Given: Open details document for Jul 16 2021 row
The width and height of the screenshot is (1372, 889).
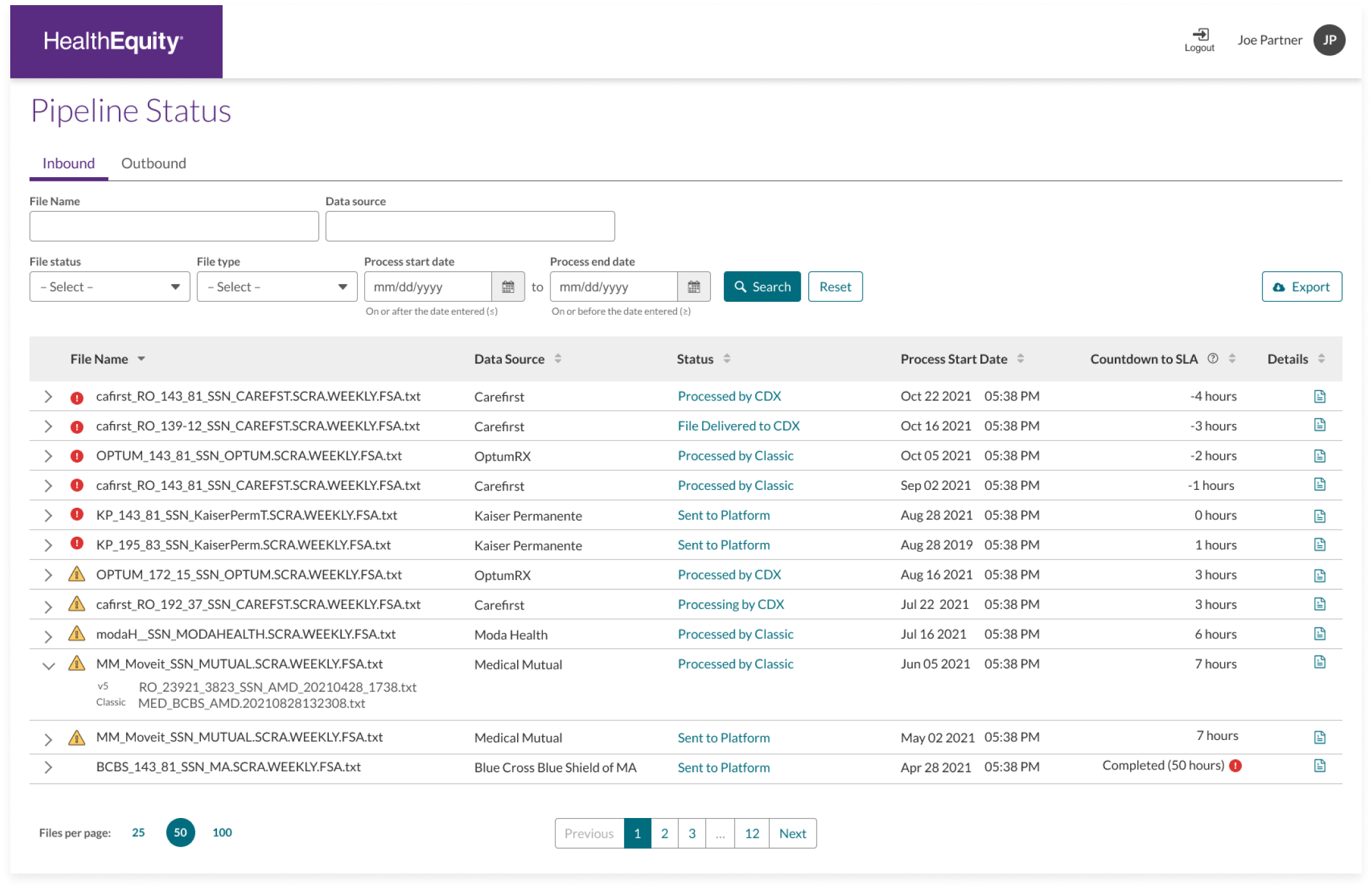Looking at the screenshot, I should (1320, 634).
